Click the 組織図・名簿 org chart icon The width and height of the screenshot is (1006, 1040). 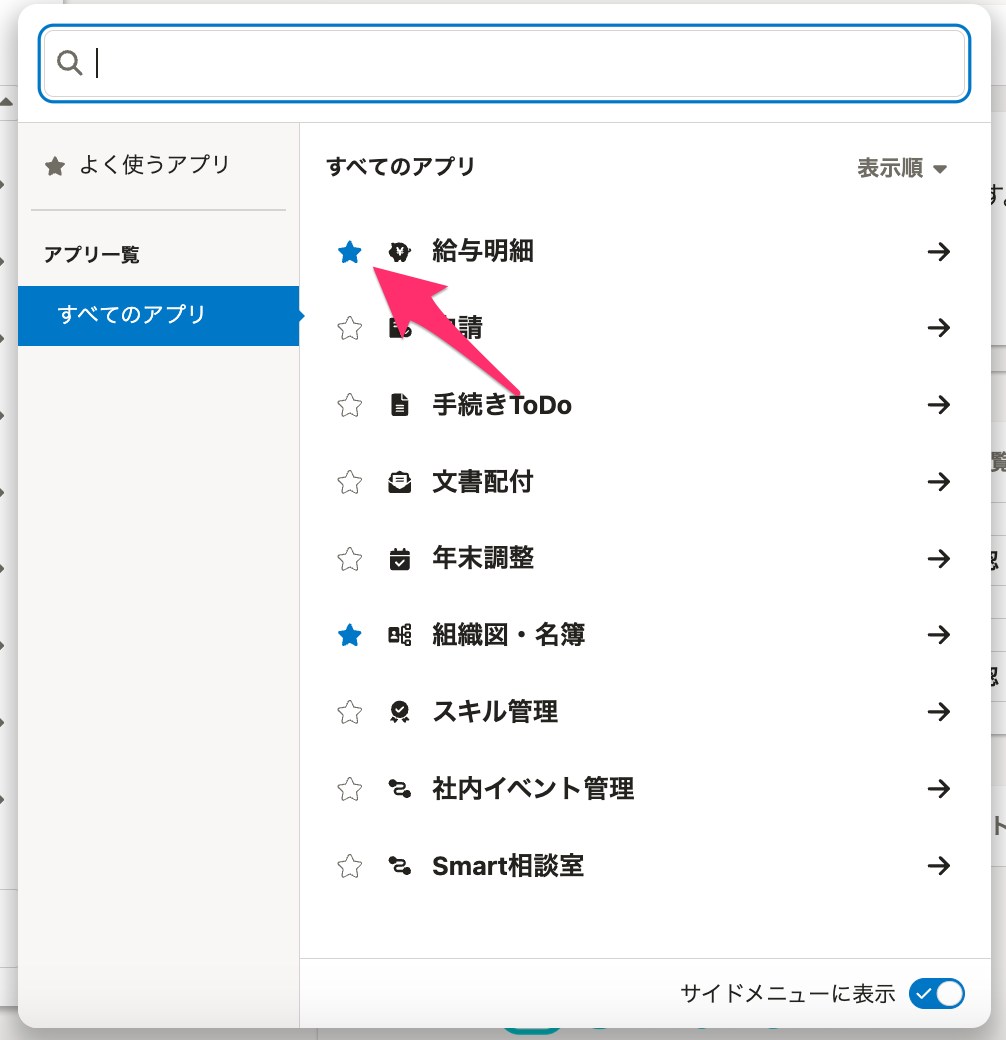[x=400, y=635]
